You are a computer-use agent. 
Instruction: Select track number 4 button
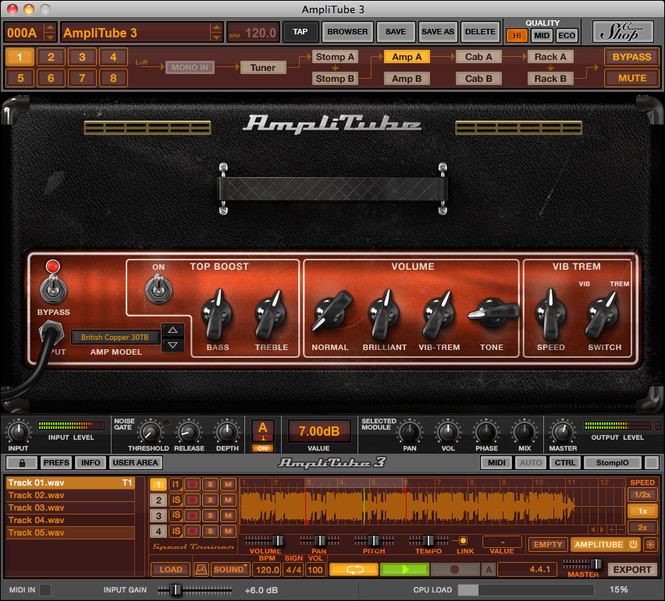click(x=158, y=531)
